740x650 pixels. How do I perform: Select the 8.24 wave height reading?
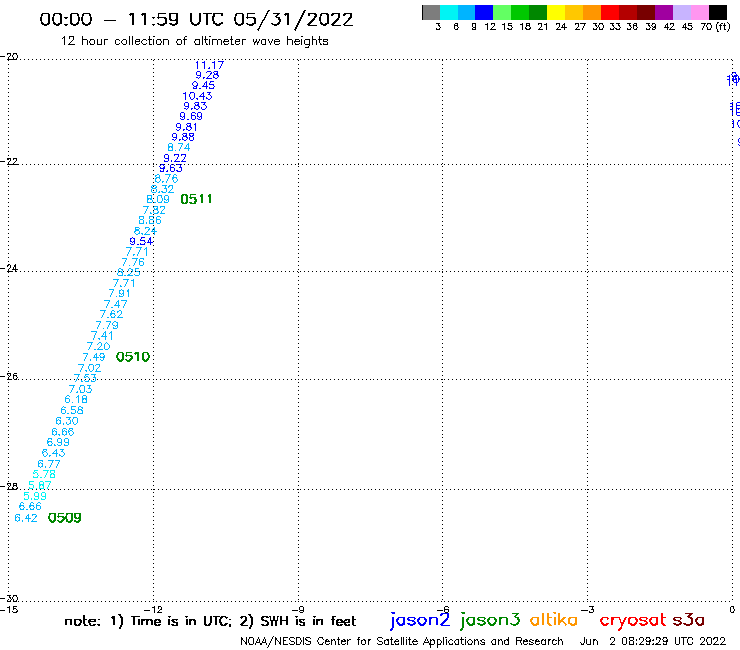click(145, 231)
